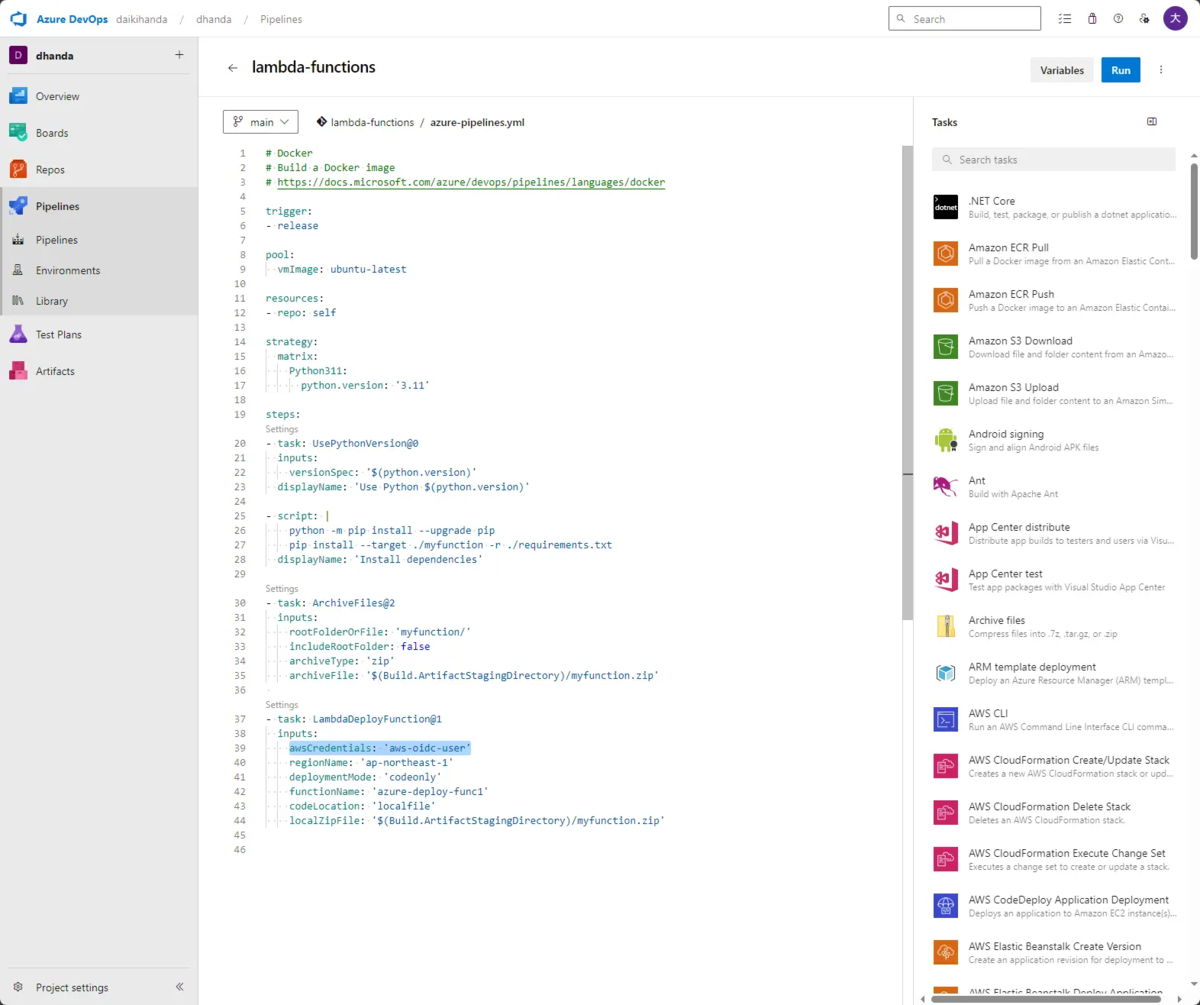The image size is (1200, 1005).
Task: Open Library in the sidebar
Action: pyautogui.click(x=99, y=300)
